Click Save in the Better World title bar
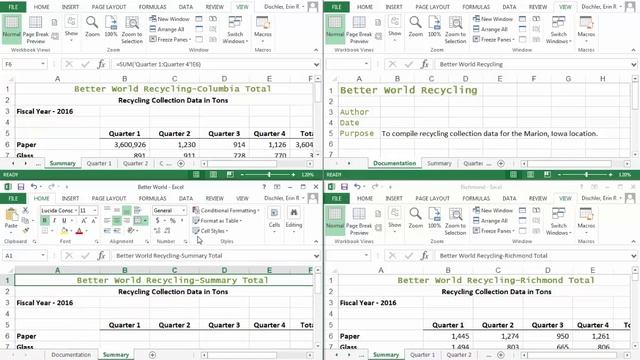Image resolution: width=640 pixels, height=360 pixels. (x=20, y=187)
